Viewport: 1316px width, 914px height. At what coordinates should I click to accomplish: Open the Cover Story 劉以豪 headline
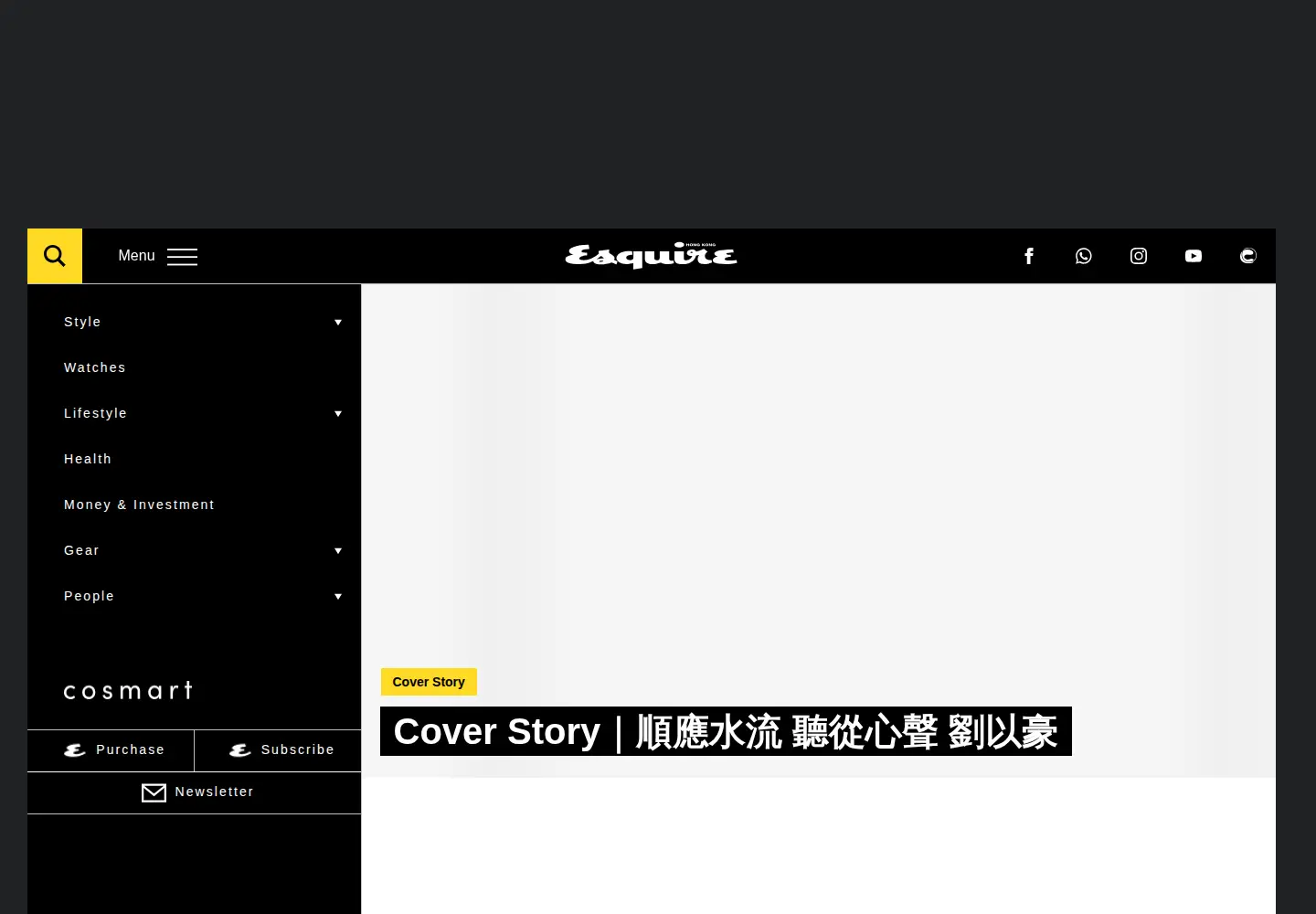726,731
